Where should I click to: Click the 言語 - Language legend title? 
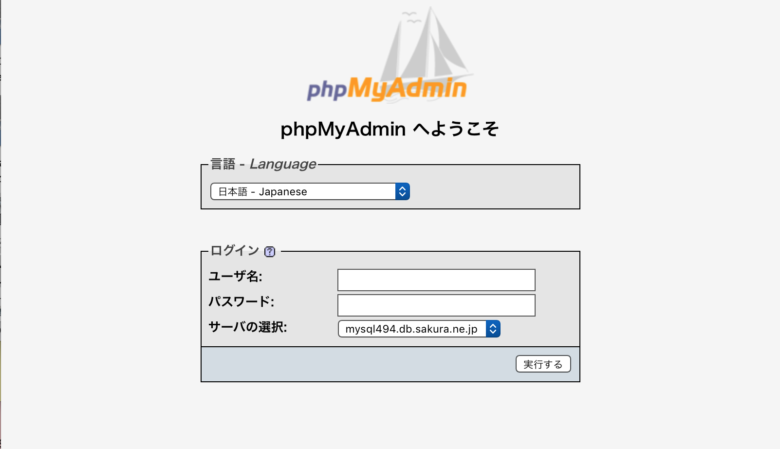(263, 164)
